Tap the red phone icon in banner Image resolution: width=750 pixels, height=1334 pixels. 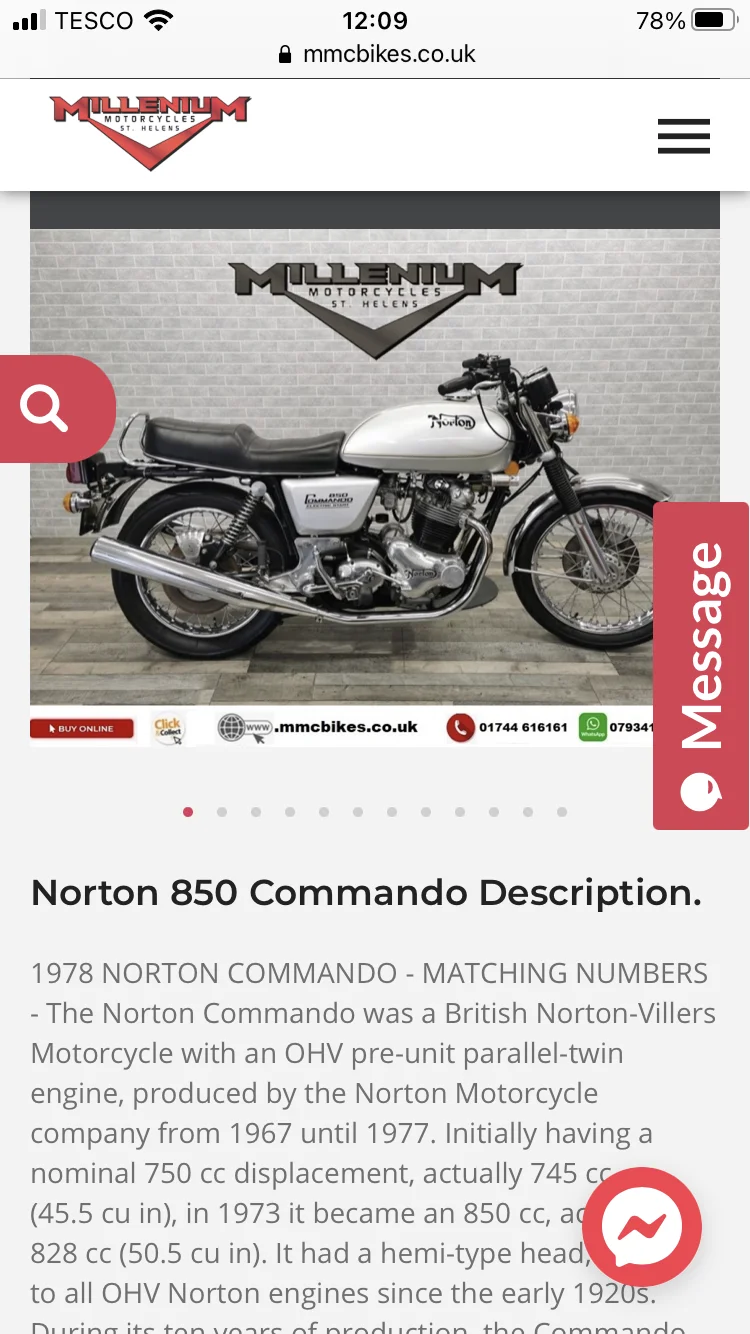(460, 727)
